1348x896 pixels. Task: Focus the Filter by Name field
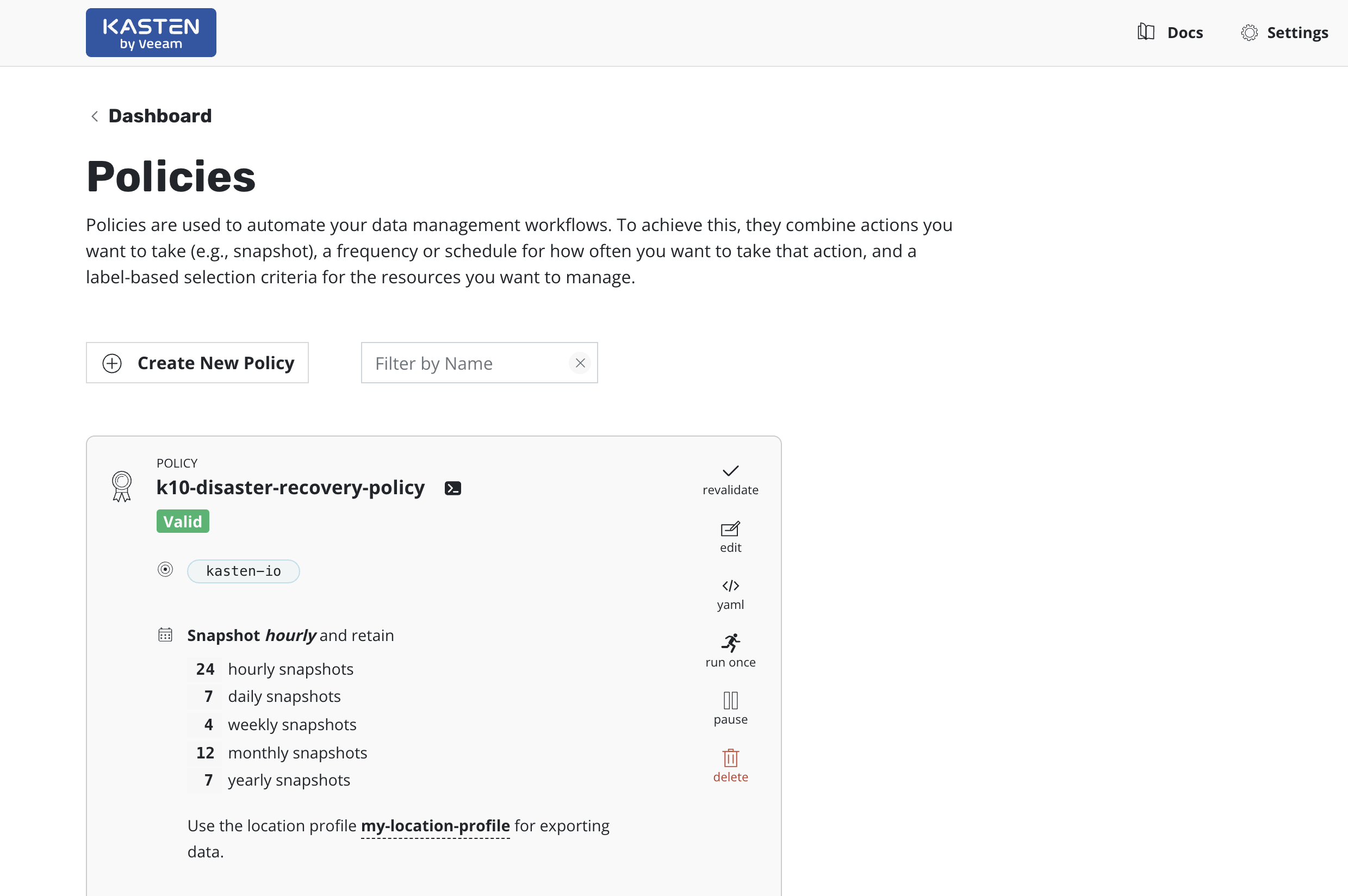465,363
